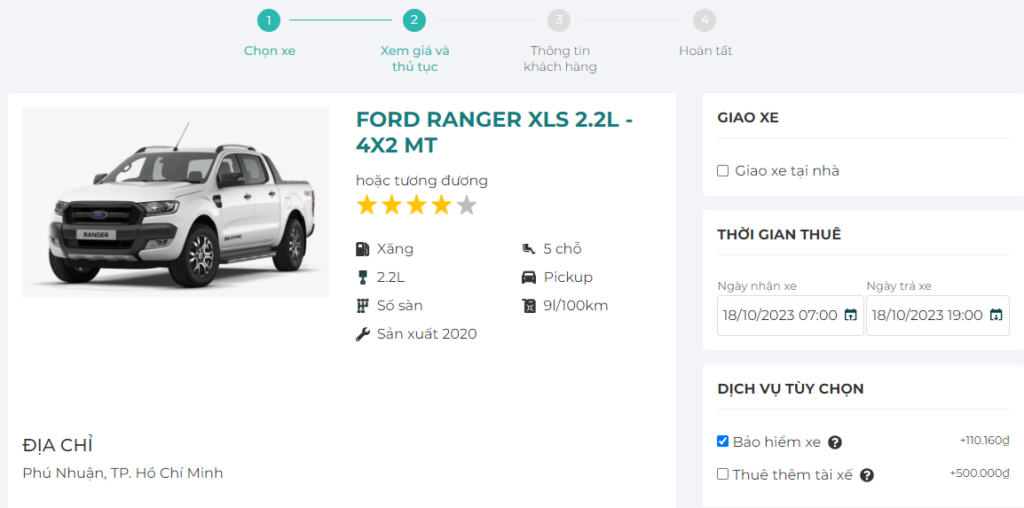The width and height of the screenshot is (1024, 508).
Task: Open the calendar picker for Ngày nhận xe
Action: [x=850, y=315]
